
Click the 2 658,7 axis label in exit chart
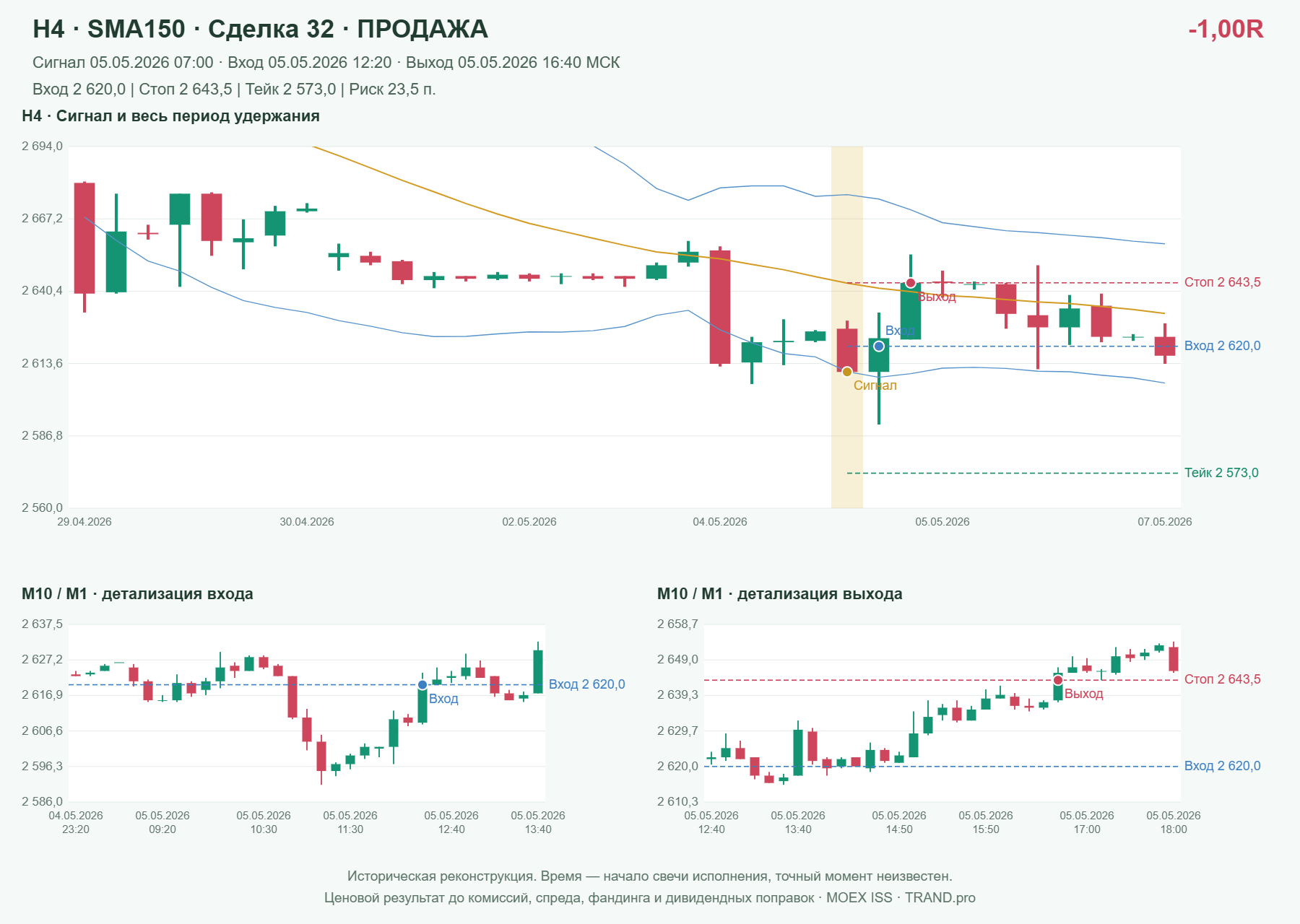[677, 624]
